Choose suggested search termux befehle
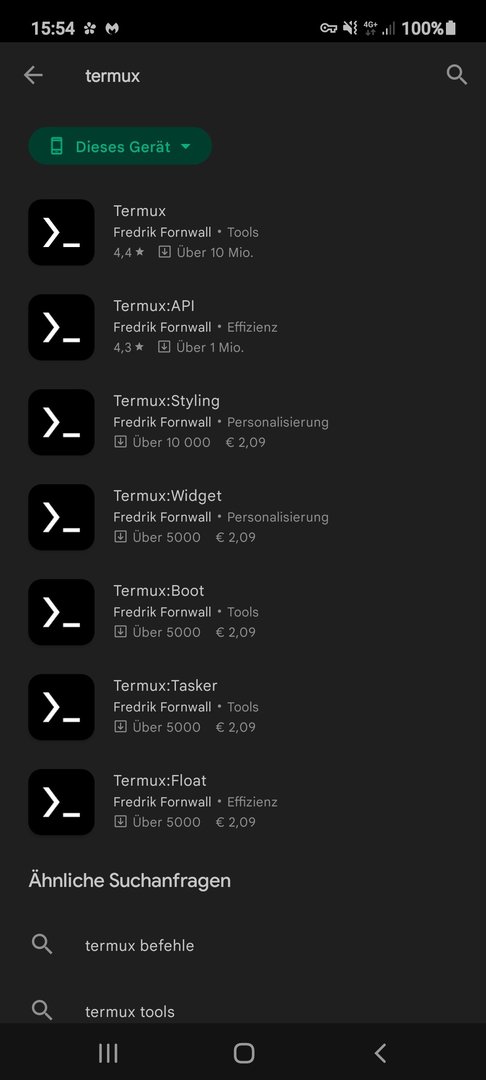486x1080 pixels. [x=243, y=945]
